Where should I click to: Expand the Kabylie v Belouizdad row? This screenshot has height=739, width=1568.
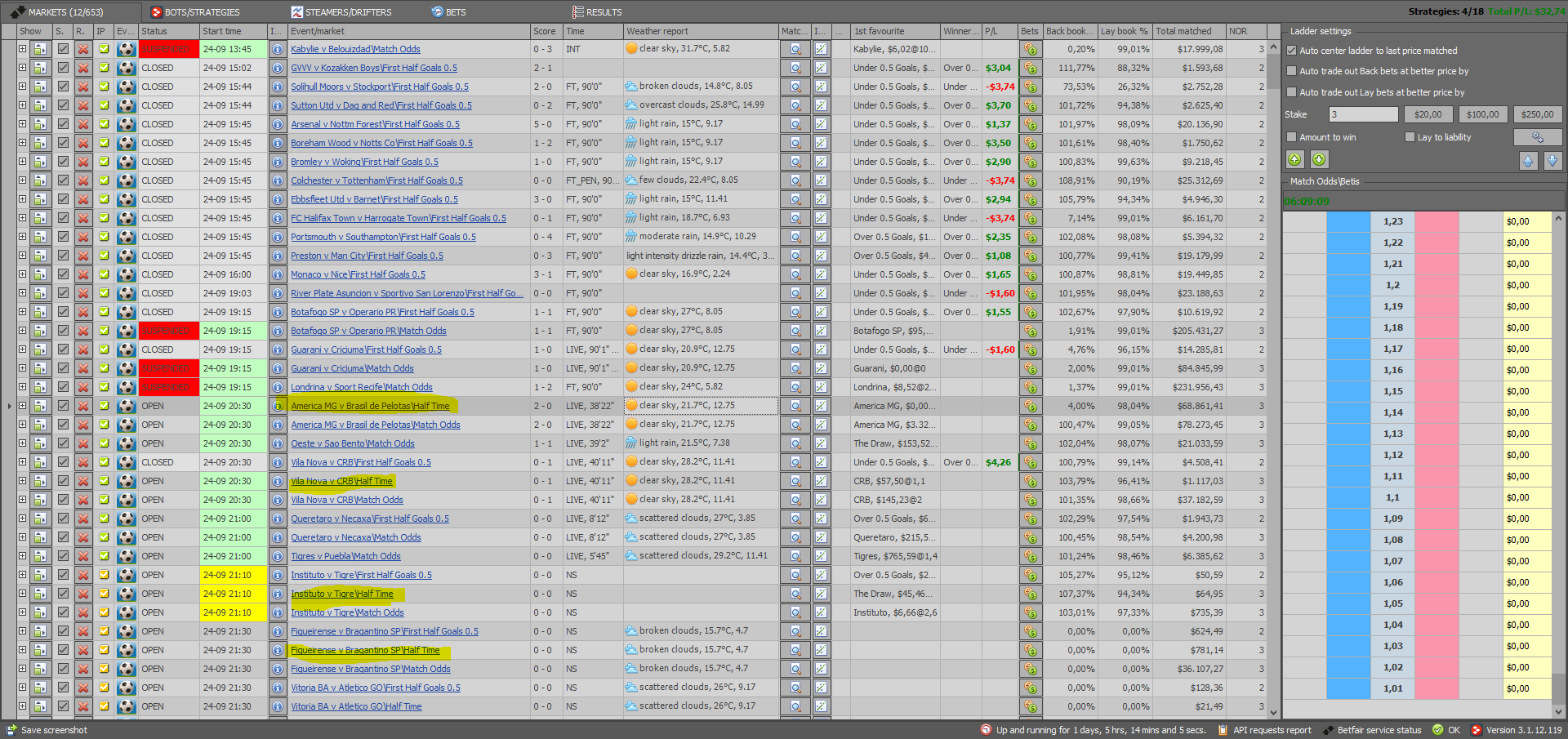click(22, 49)
